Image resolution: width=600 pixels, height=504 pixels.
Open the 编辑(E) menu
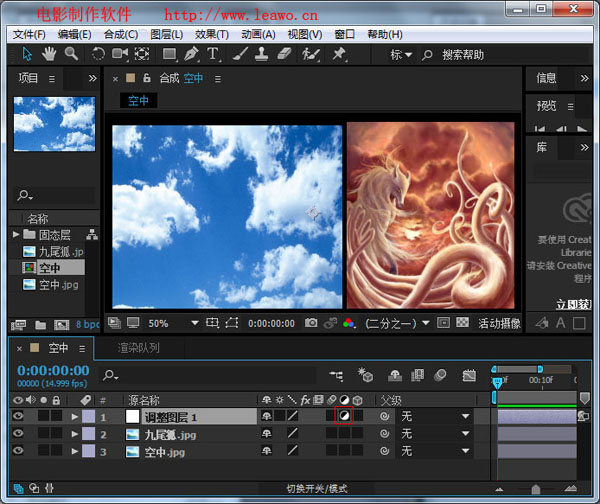75,34
